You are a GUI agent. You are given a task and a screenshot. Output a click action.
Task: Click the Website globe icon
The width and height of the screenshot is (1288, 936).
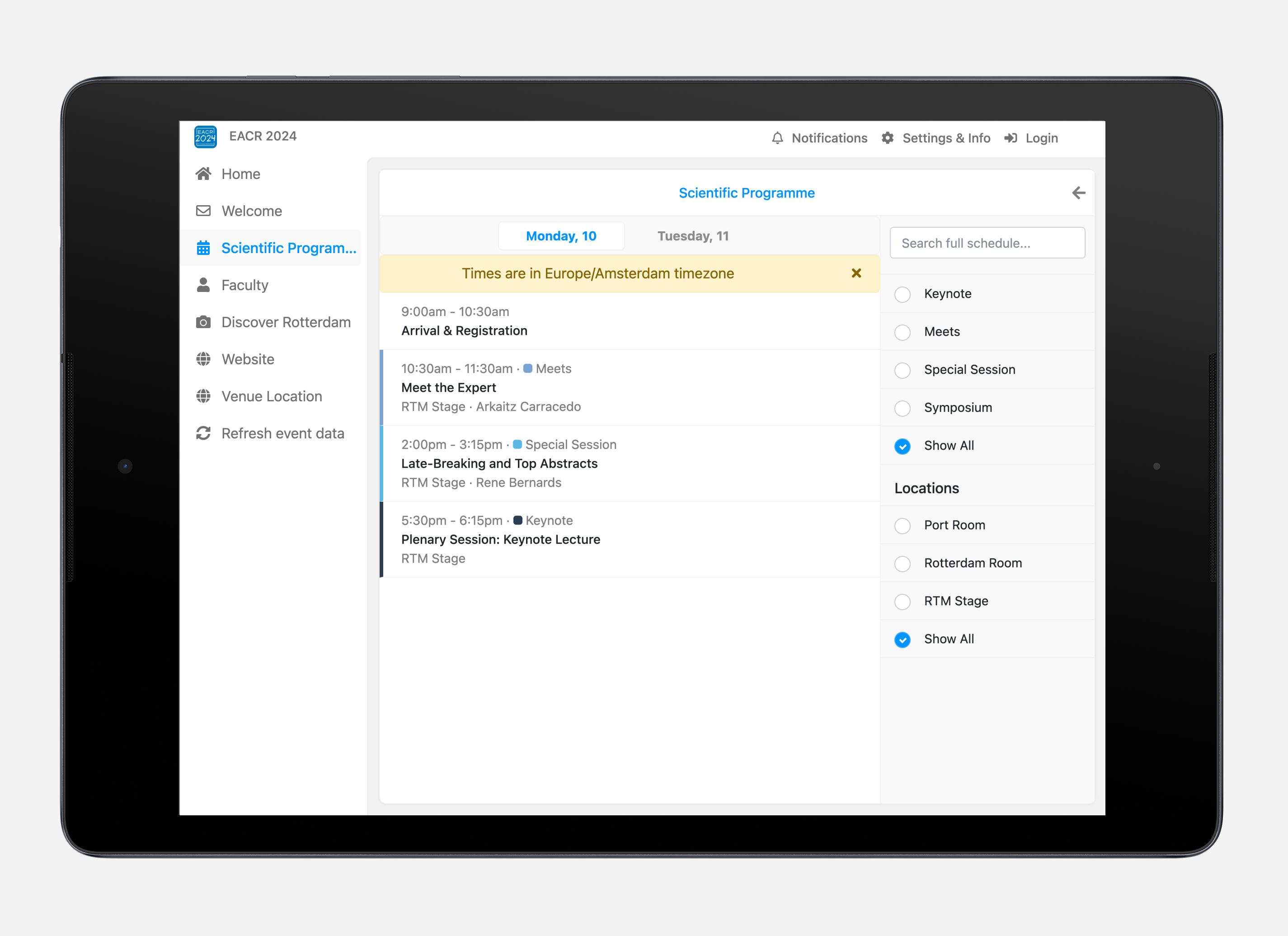tap(203, 359)
